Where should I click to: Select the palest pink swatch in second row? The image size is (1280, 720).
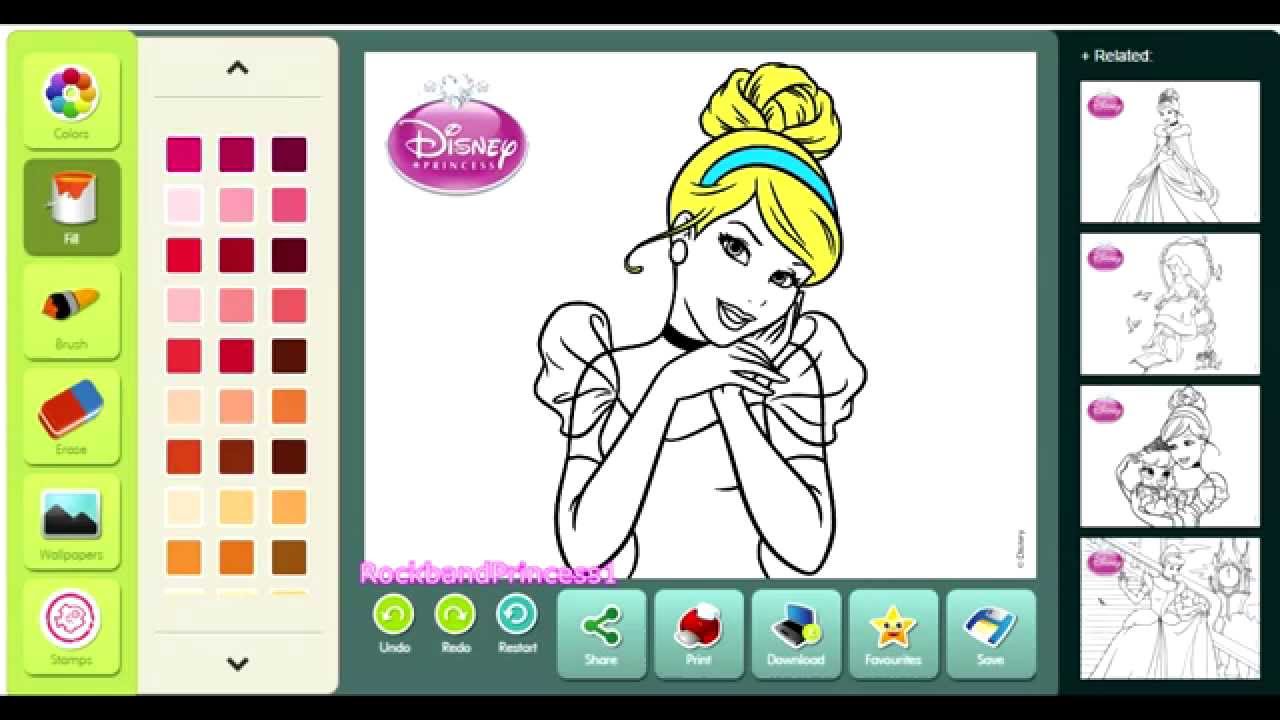coord(184,205)
